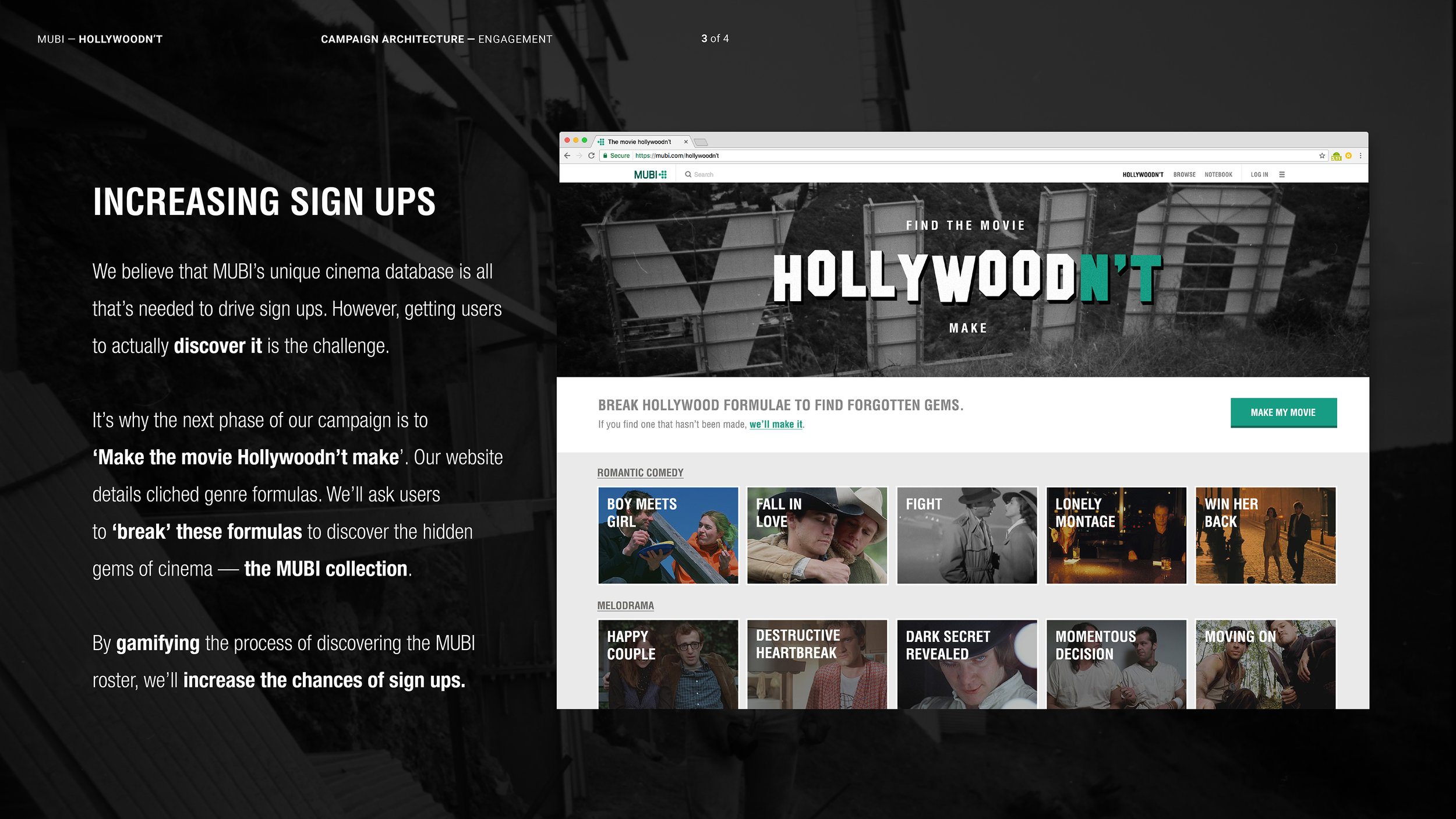Screen dimensions: 1456x819
Task: Click the search magnifier icon
Action: tap(688, 174)
